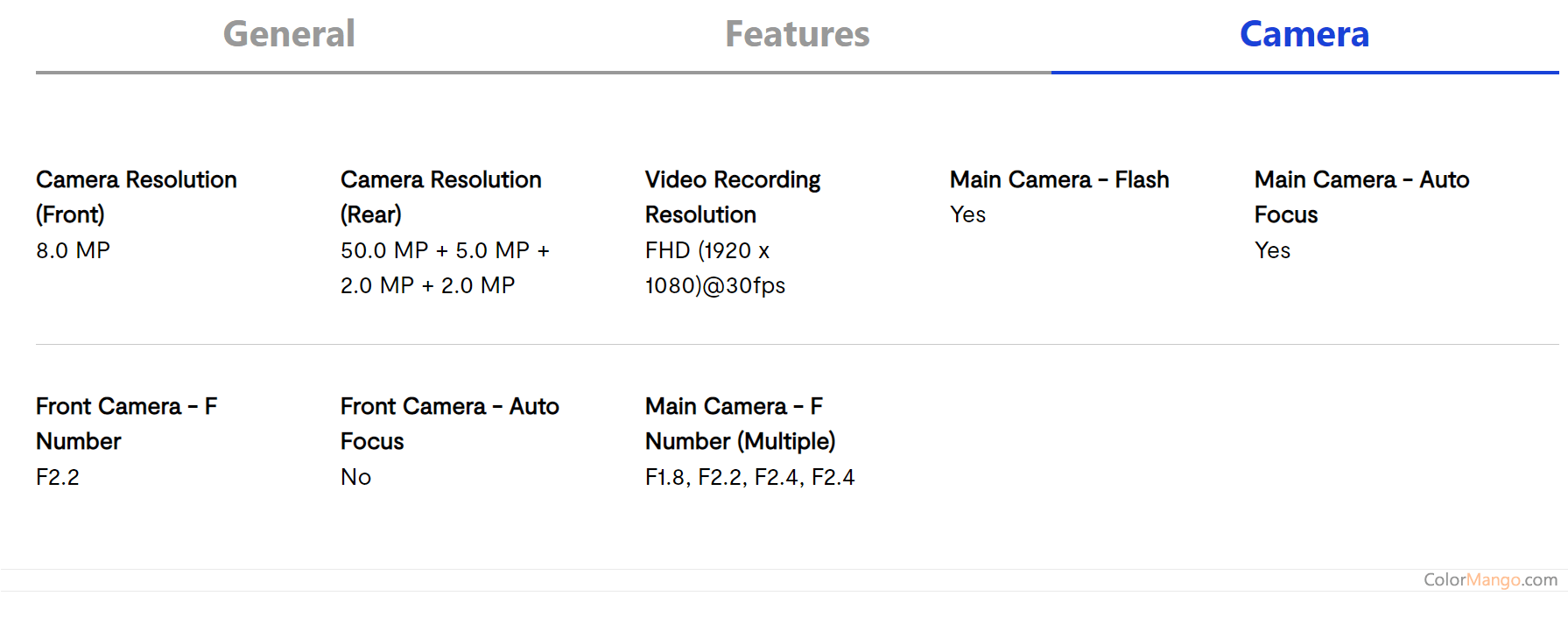Click the Video Recording Resolution label

click(x=732, y=197)
